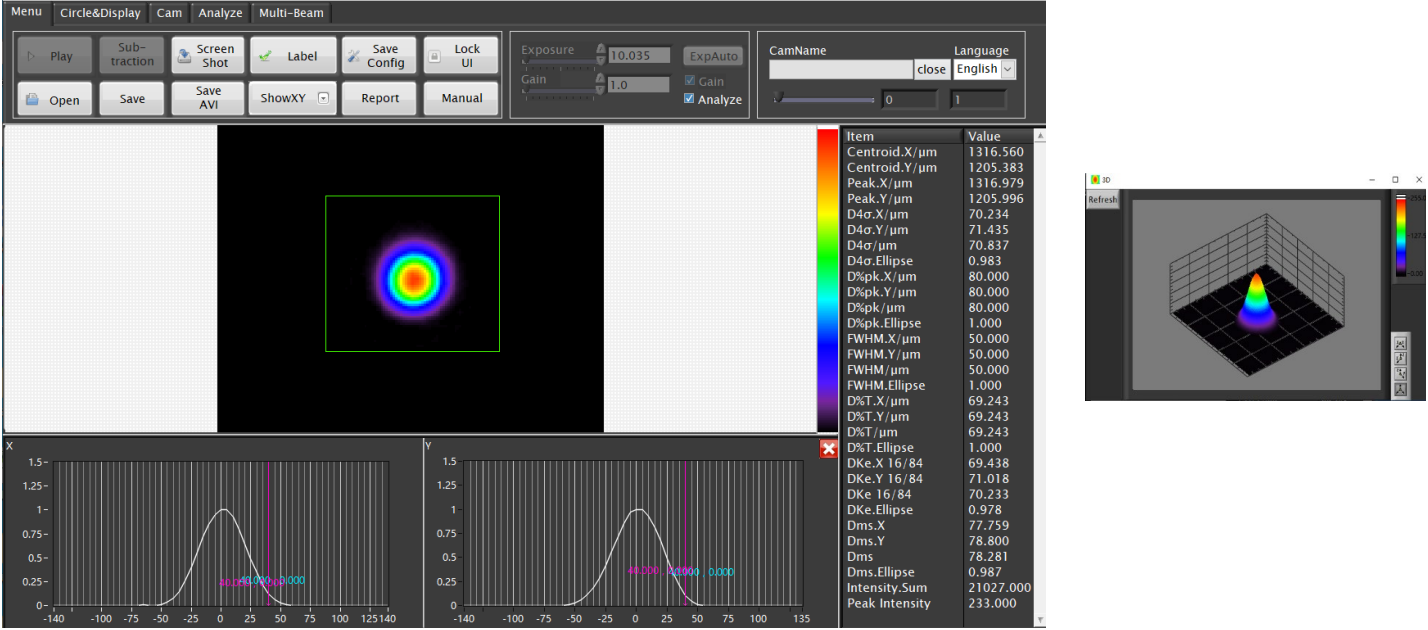This screenshot has width=1428, height=630.
Task: Click the Report button
Action: (x=380, y=98)
